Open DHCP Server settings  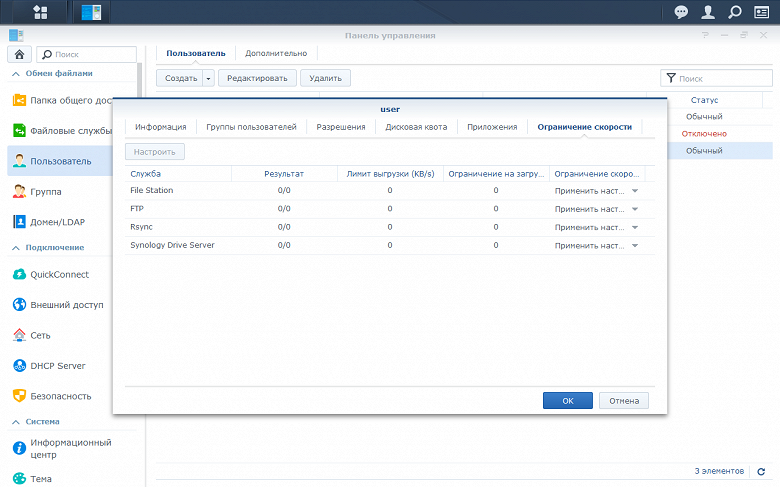[57, 366]
